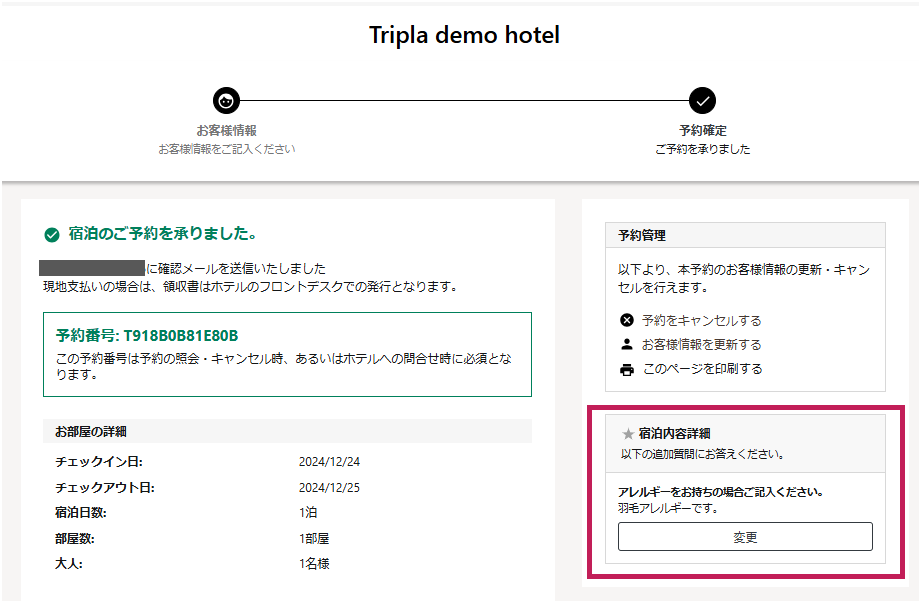
Task: Click the green success checkmark icon
Action: click(52, 235)
